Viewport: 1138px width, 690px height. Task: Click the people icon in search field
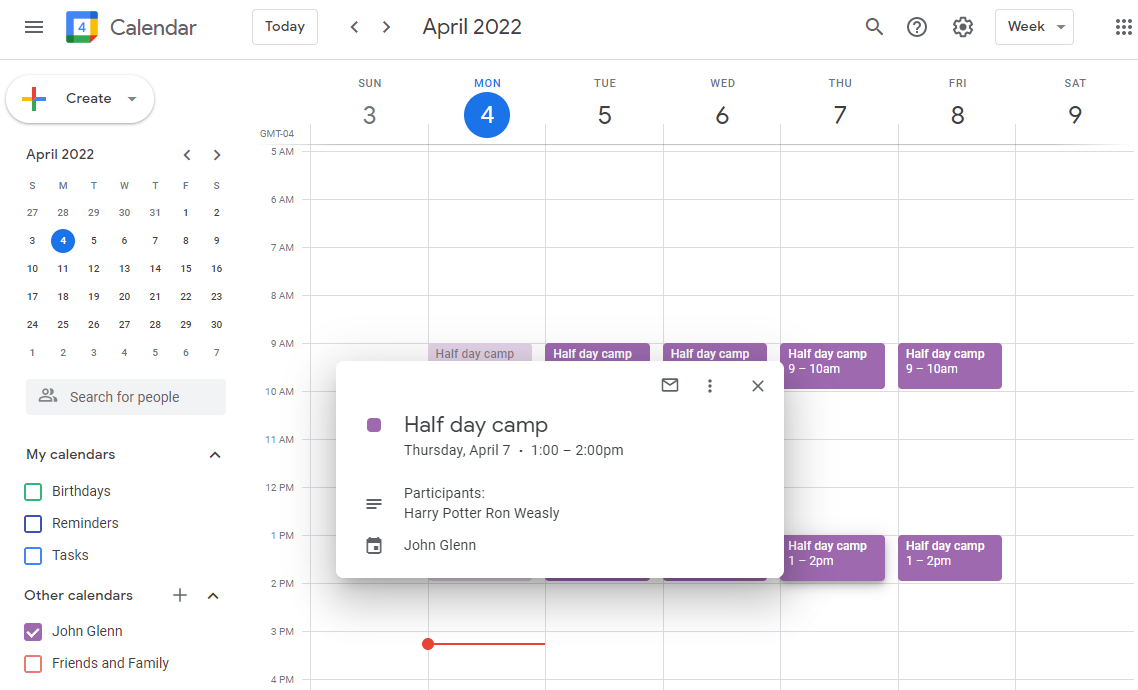click(48, 395)
